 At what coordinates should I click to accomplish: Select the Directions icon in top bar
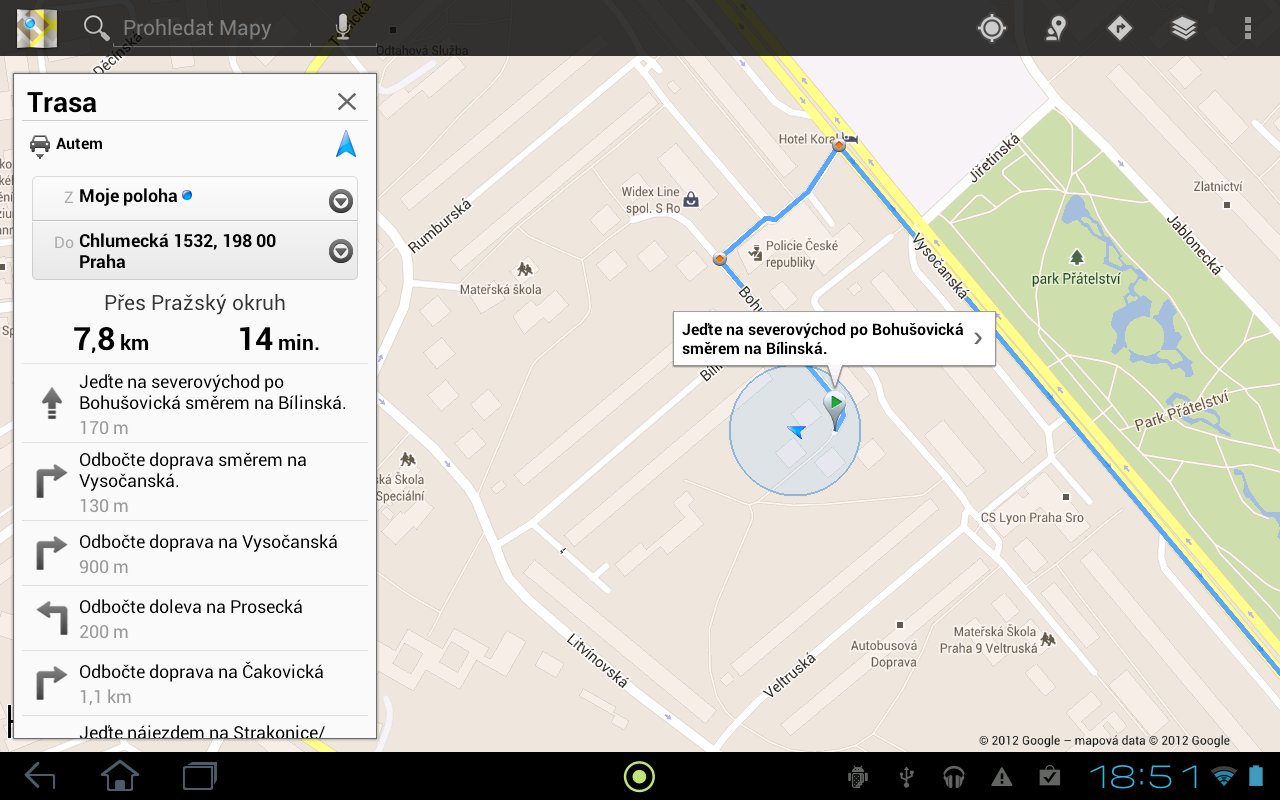click(1118, 28)
